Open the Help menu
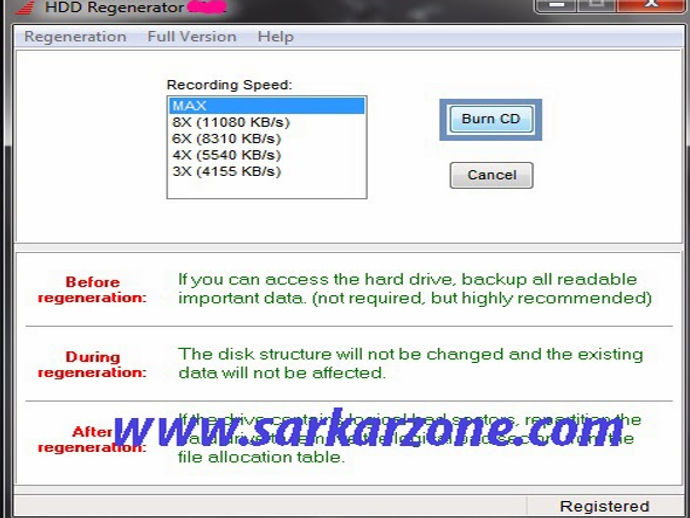Screen dimensions: 690x518 275,37
